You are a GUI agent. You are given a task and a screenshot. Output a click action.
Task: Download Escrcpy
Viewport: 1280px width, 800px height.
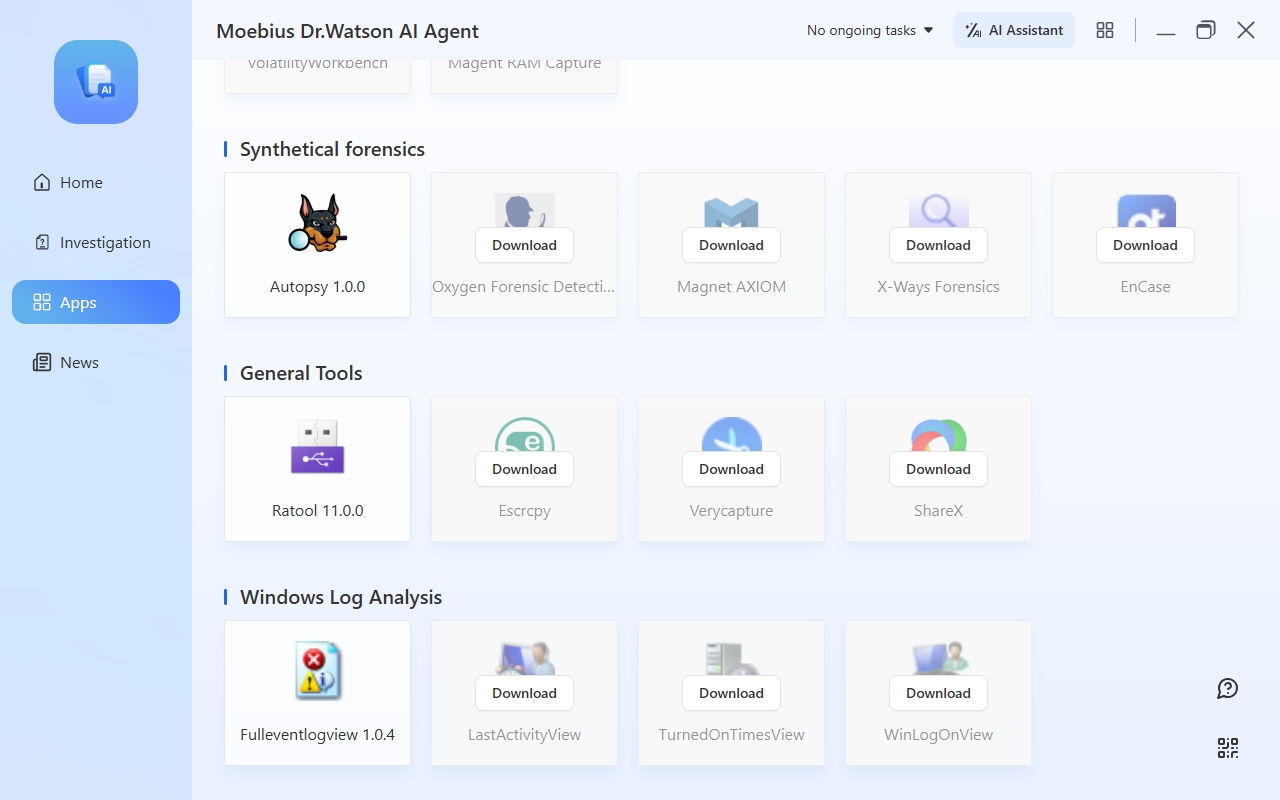[x=524, y=469]
